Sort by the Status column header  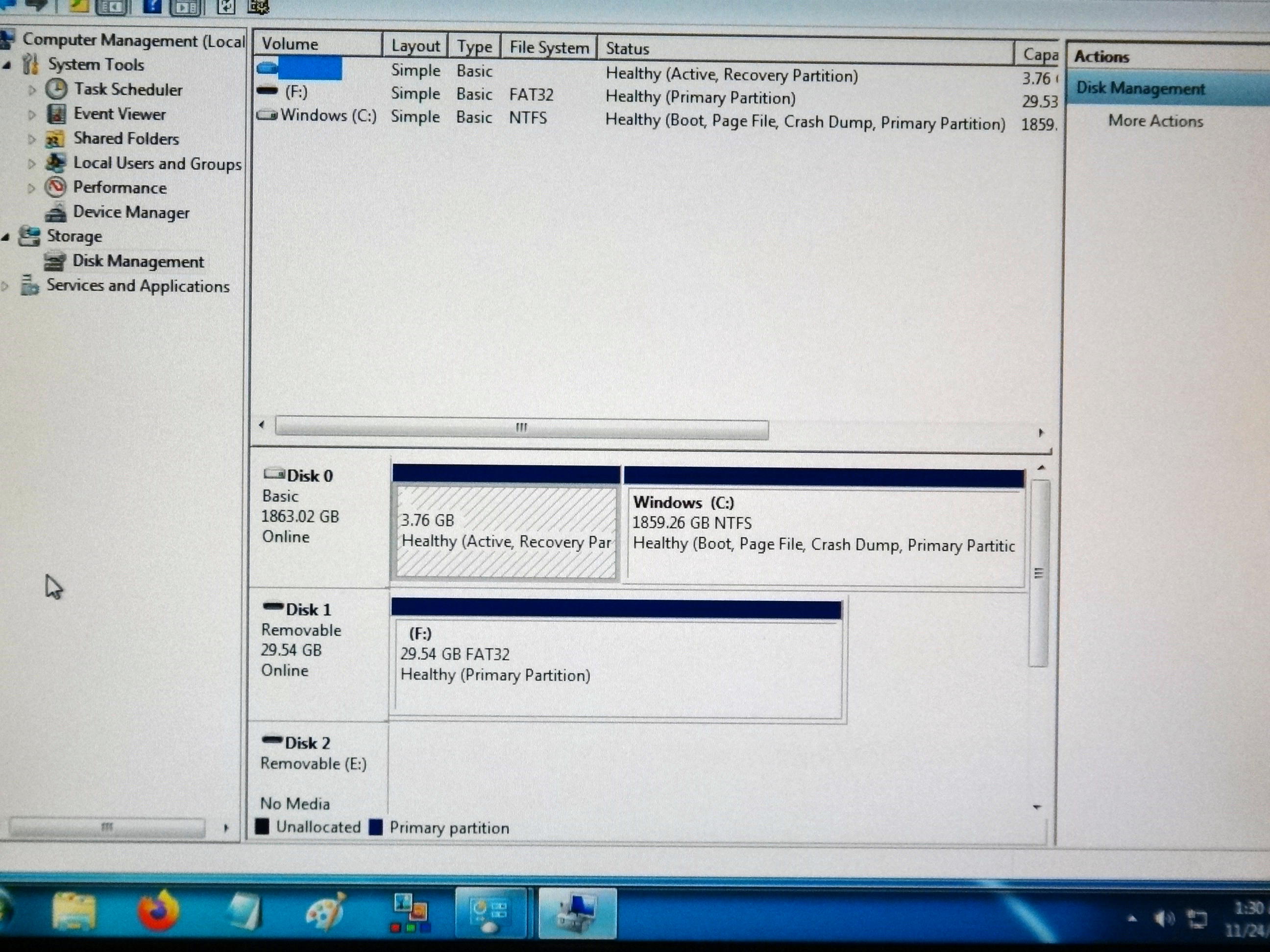click(805, 49)
